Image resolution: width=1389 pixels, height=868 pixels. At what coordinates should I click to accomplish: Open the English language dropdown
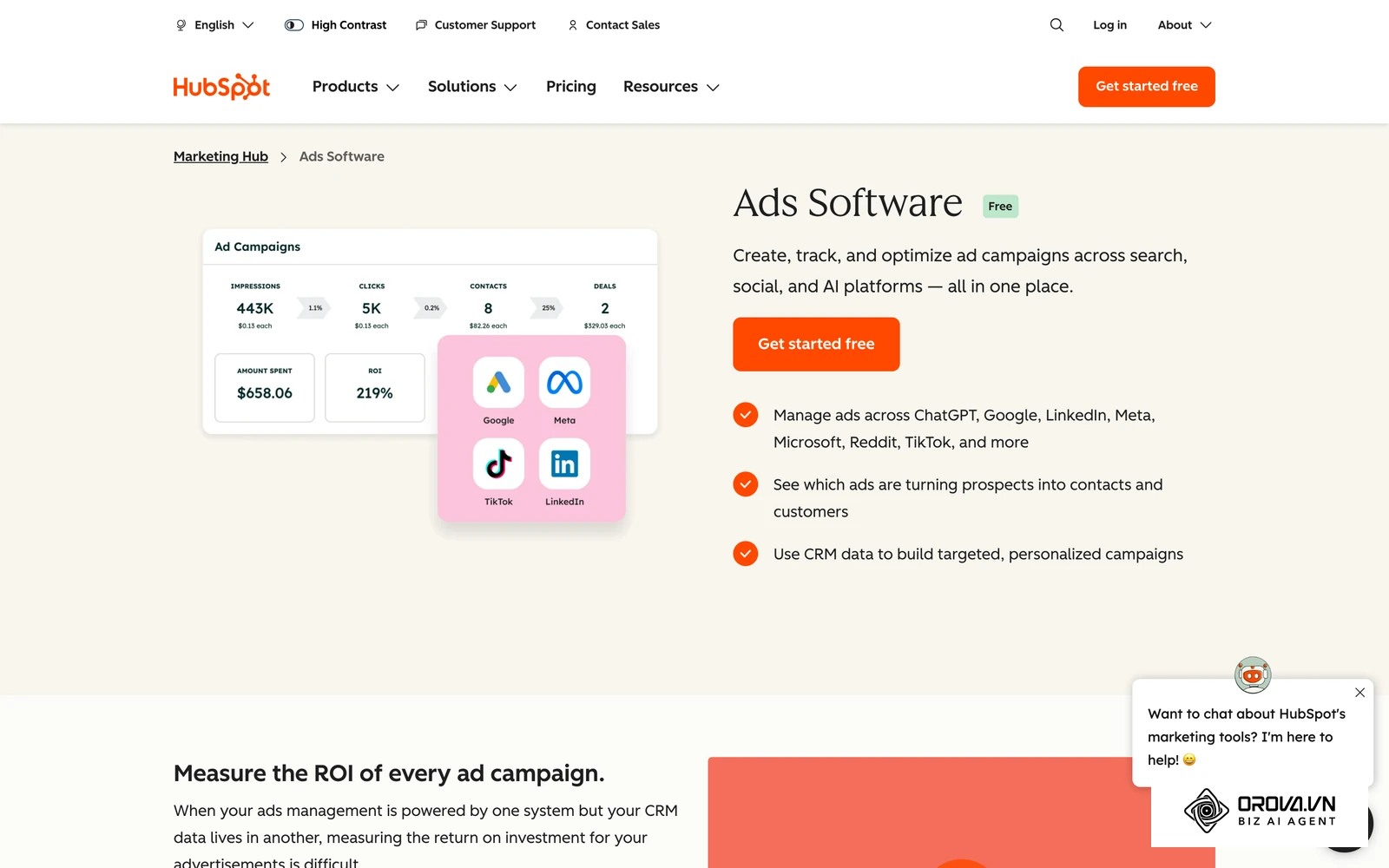(215, 25)
